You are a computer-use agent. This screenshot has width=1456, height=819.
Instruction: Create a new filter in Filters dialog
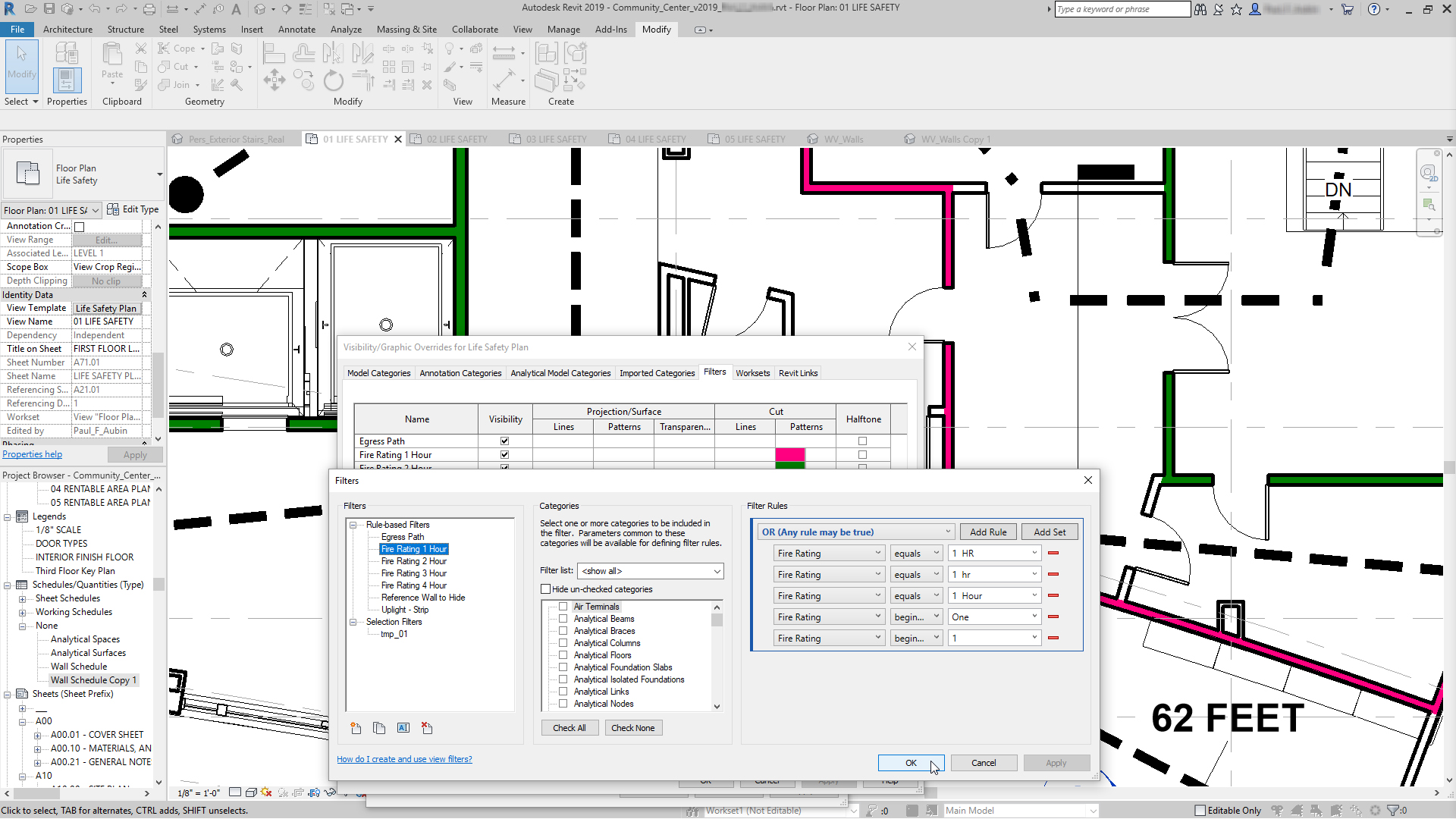point(355,728)
